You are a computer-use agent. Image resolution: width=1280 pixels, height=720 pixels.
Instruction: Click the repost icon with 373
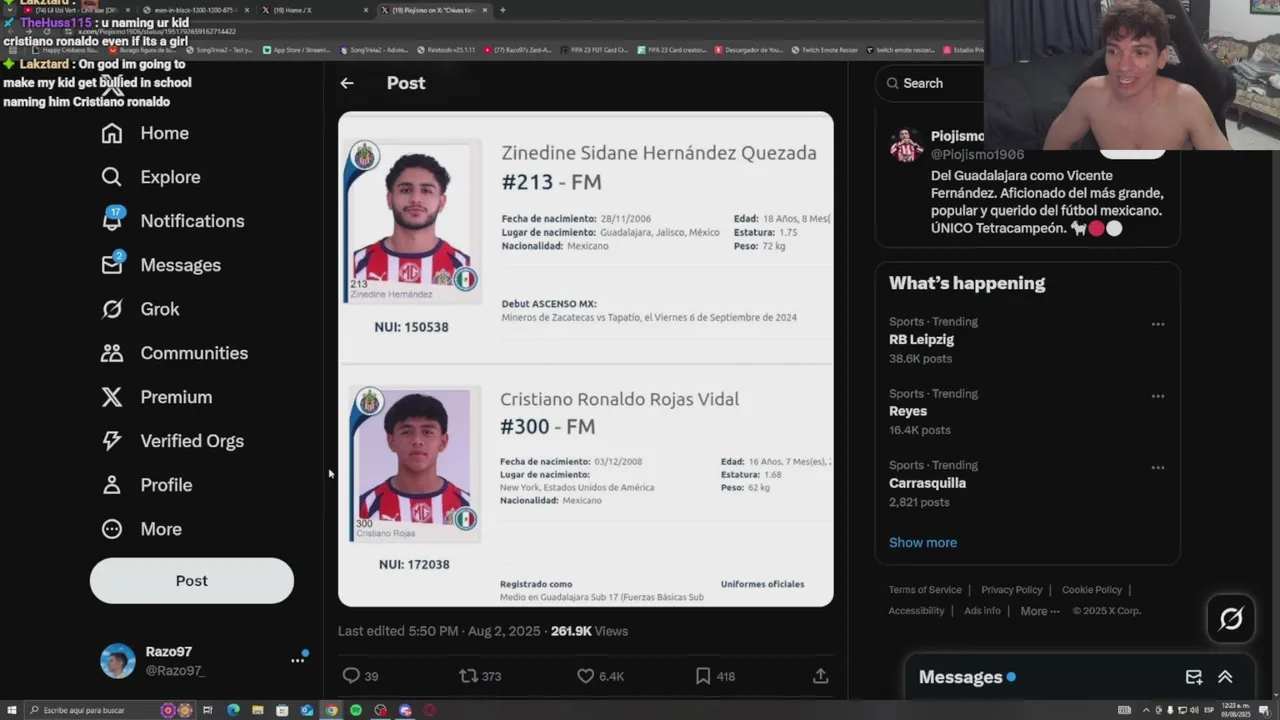point(468,676)
